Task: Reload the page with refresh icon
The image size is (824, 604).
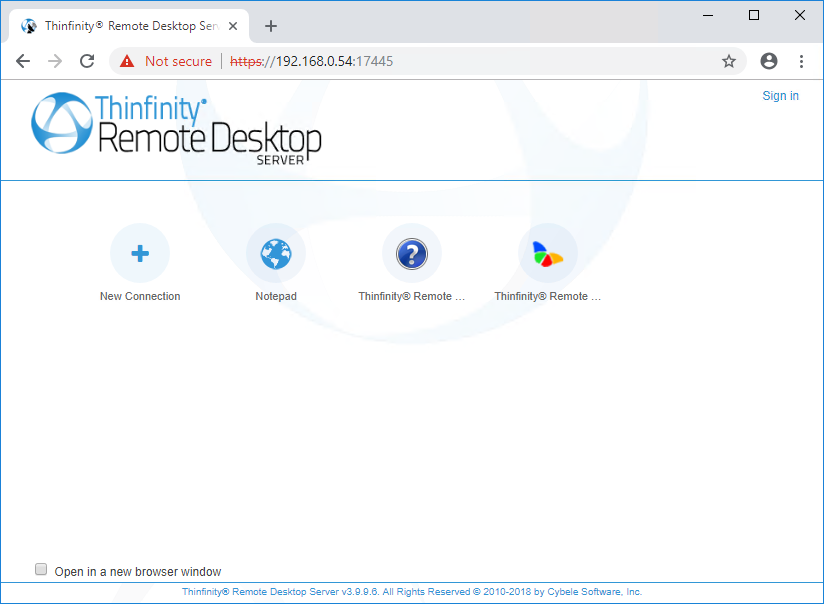Action: pos(87,61)
